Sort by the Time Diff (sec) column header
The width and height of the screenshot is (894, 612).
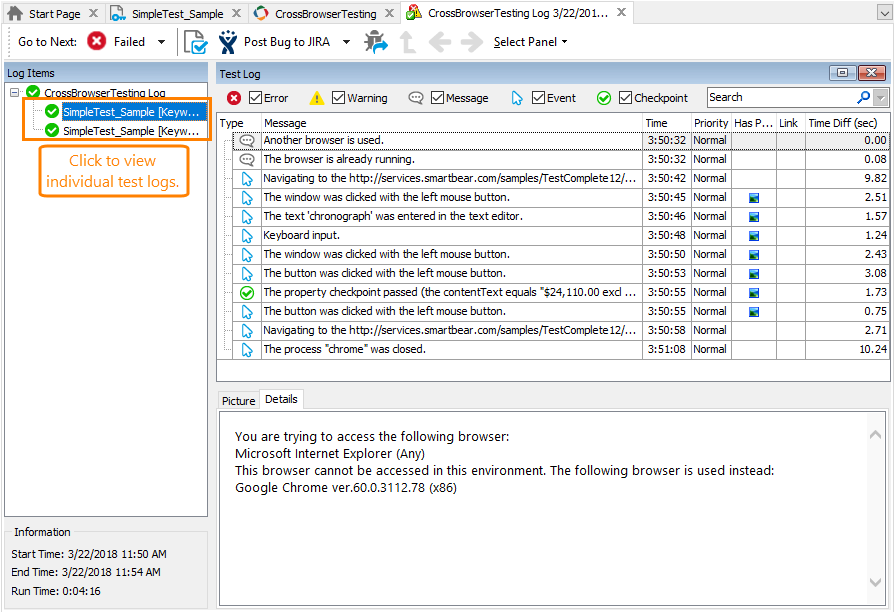pos(847,123)
